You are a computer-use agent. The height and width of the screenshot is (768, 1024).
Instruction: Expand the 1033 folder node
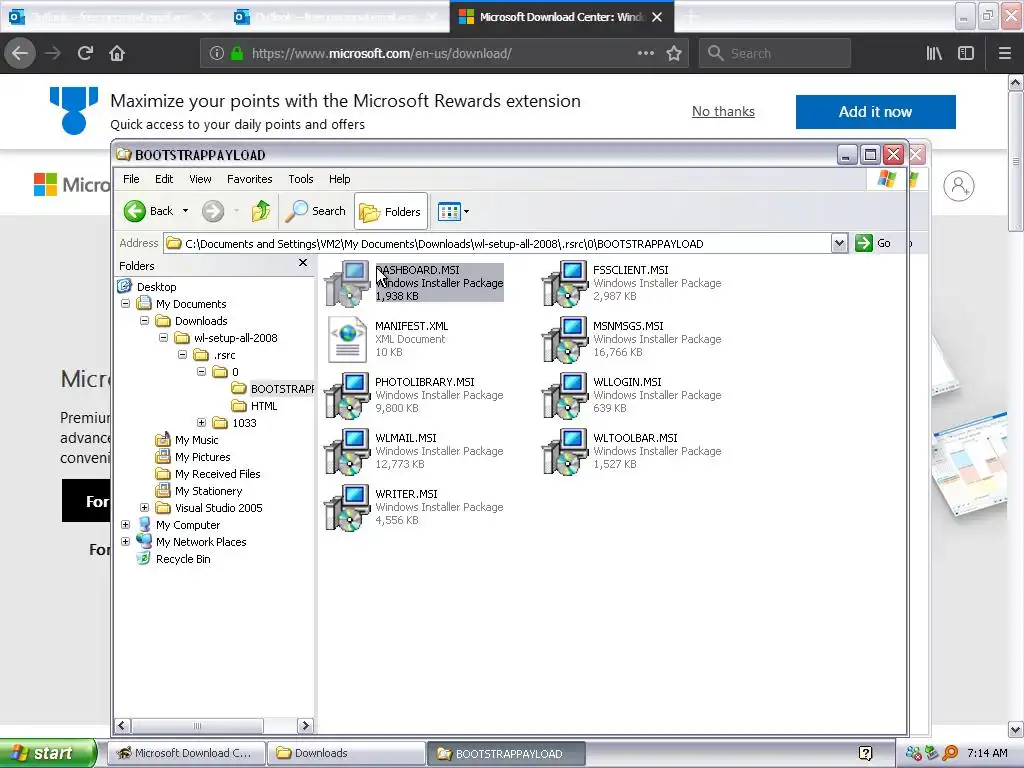click(201, 423)
